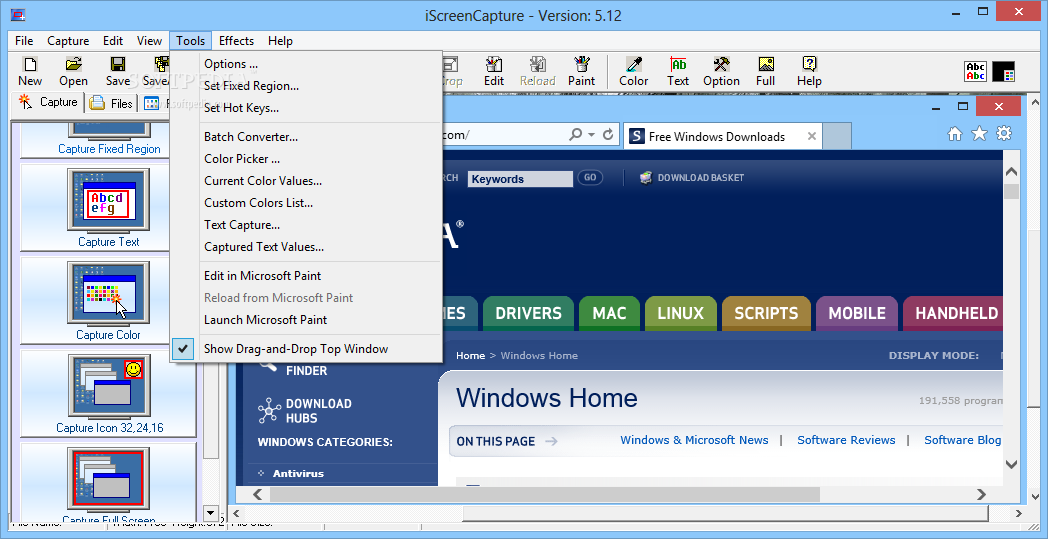1048x539 pixels.
Task: Select Current Color Values... menu entry
Action: click(306, 181)
